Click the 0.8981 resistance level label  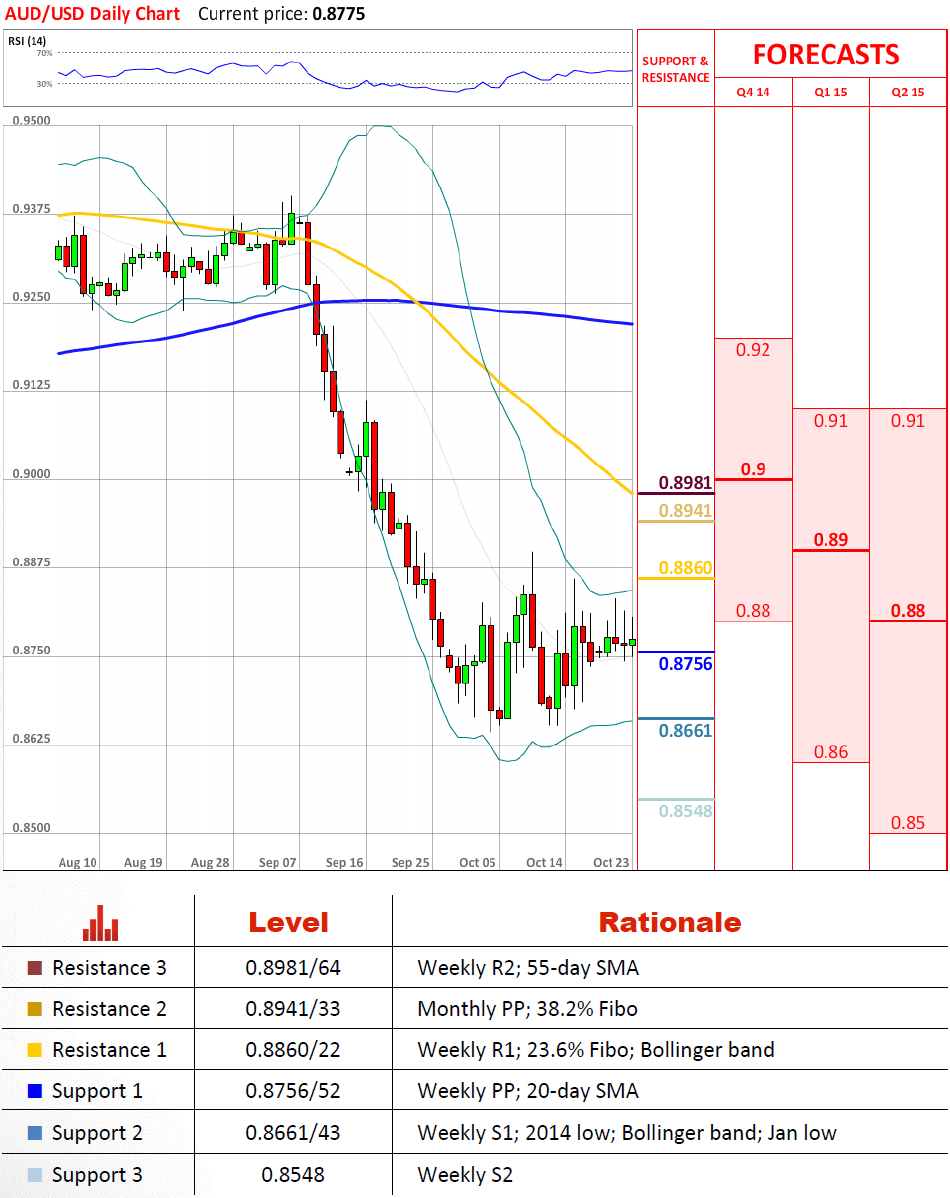[686, 482]
